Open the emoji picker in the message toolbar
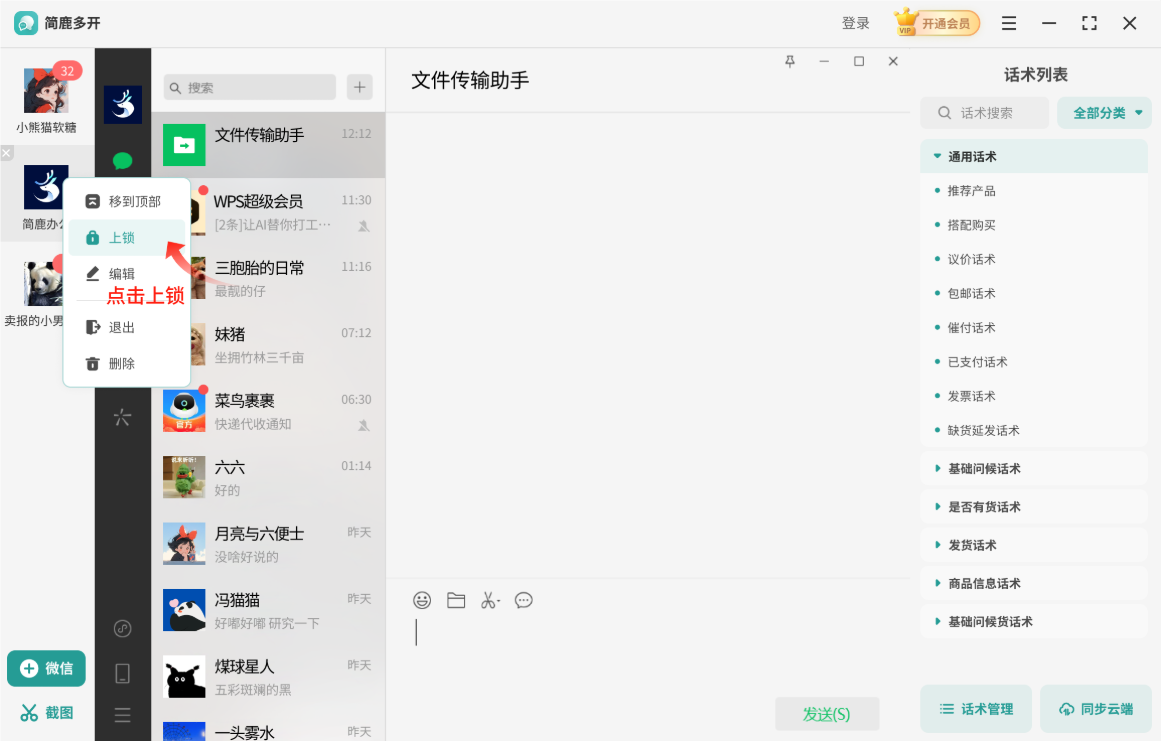 click(421, 600)
